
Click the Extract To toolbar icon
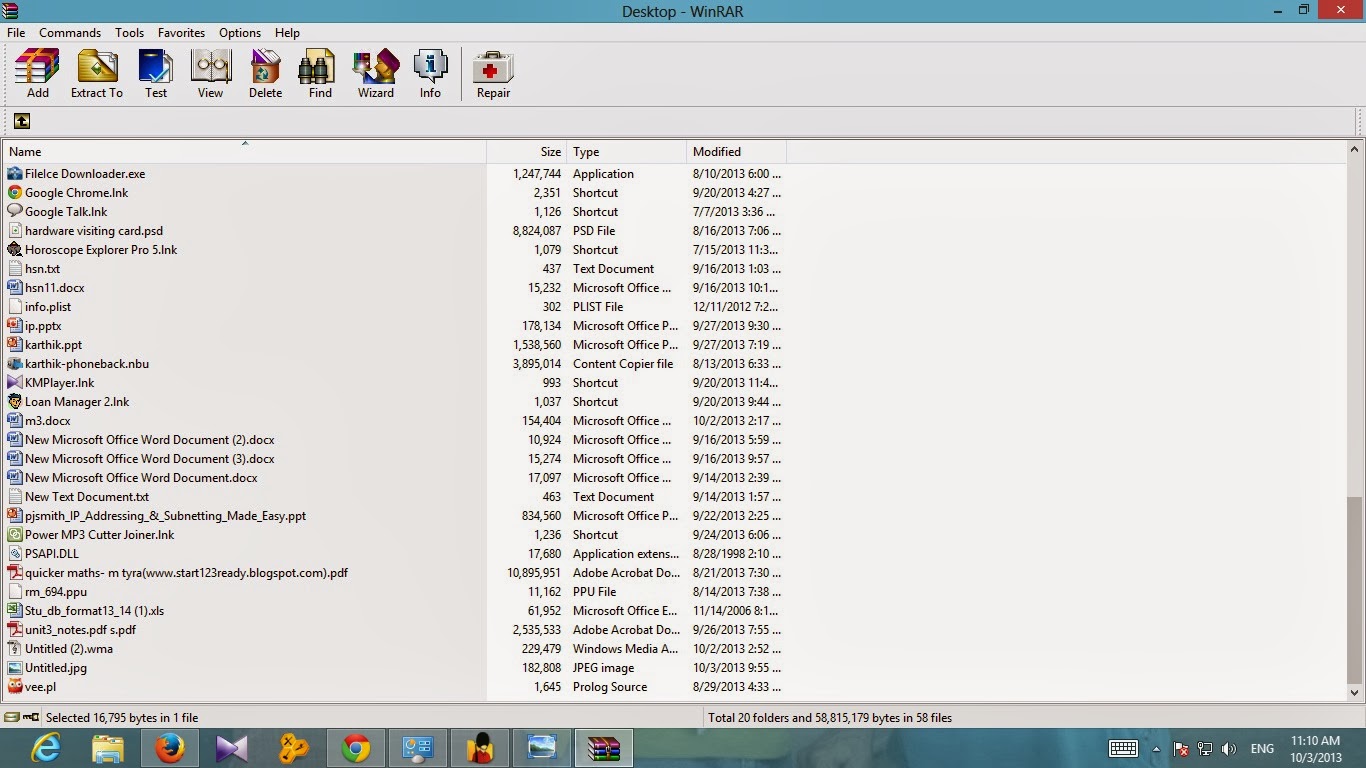point(97,67)
